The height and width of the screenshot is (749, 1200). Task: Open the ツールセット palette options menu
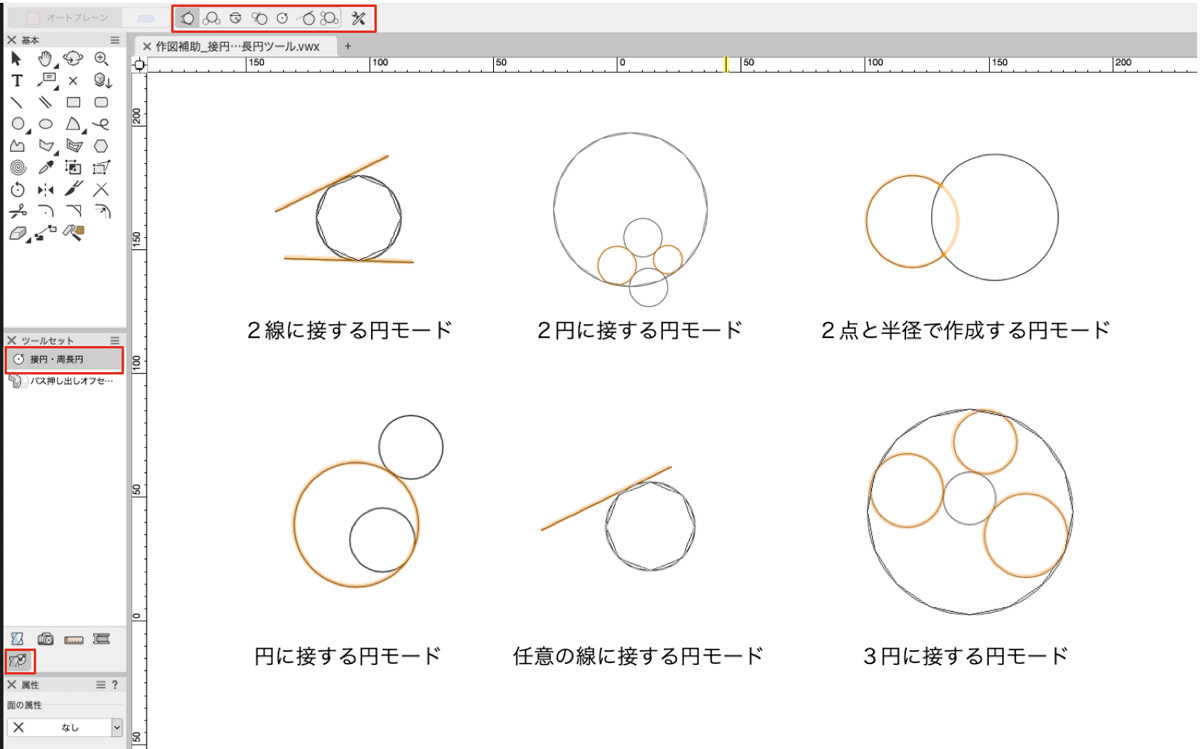pos(115,341)
